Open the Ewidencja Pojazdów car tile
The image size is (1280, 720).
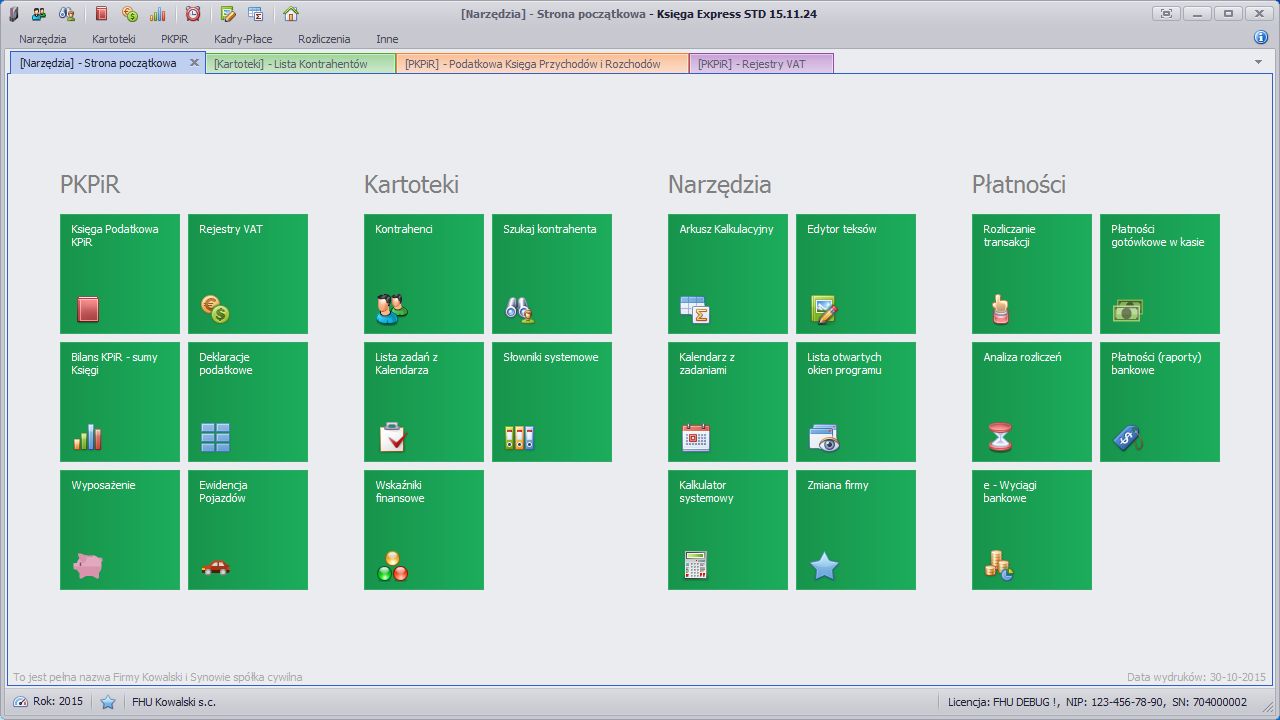pos(248,530)
